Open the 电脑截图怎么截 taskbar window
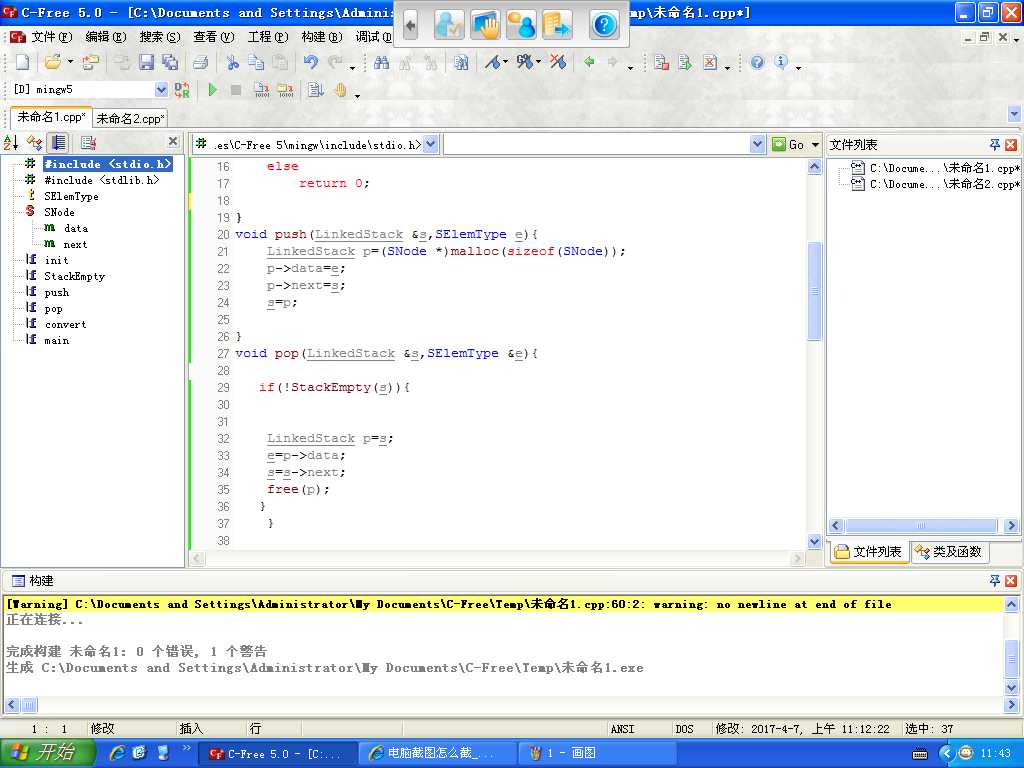1024x768 pixels. (438, 753)
